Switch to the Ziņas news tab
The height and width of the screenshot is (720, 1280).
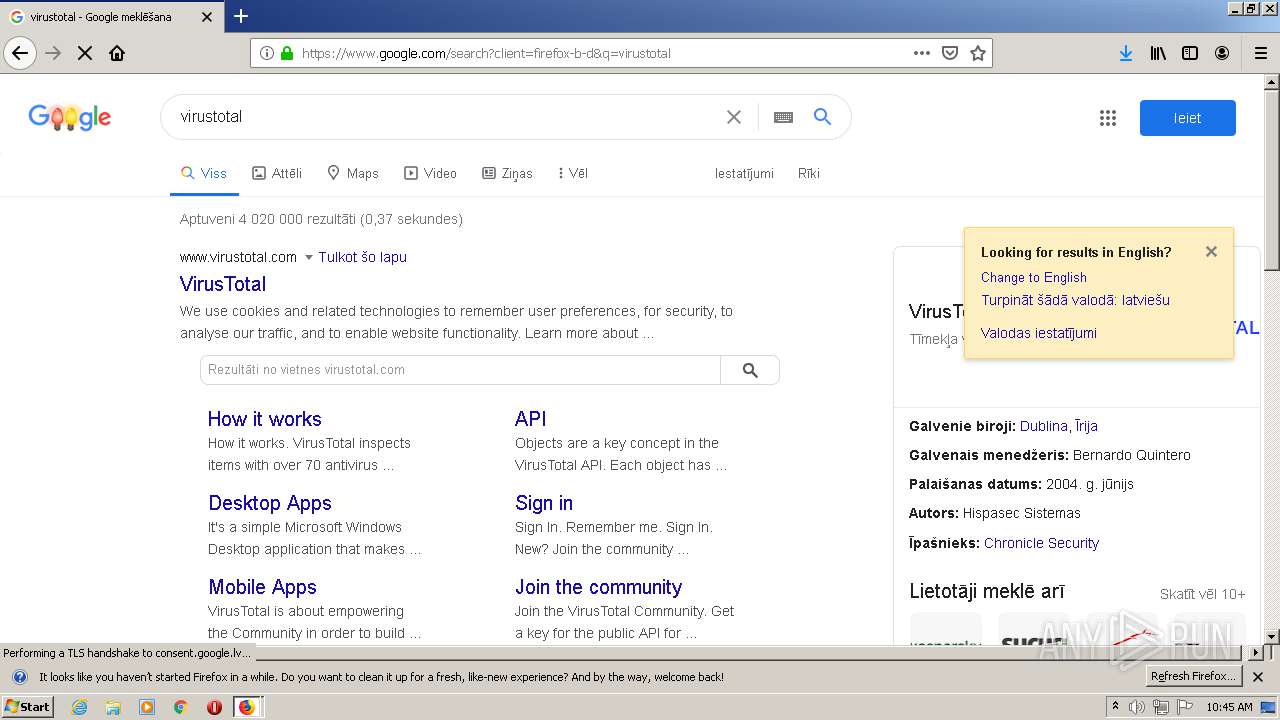coord(507,173)
